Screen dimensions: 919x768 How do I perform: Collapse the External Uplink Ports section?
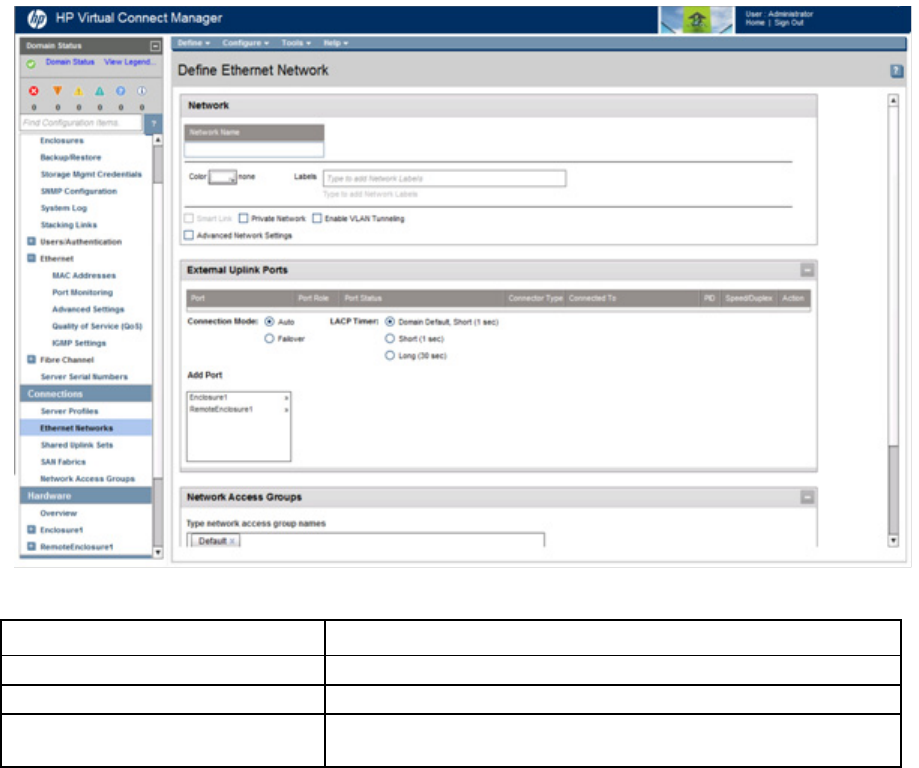807,270
